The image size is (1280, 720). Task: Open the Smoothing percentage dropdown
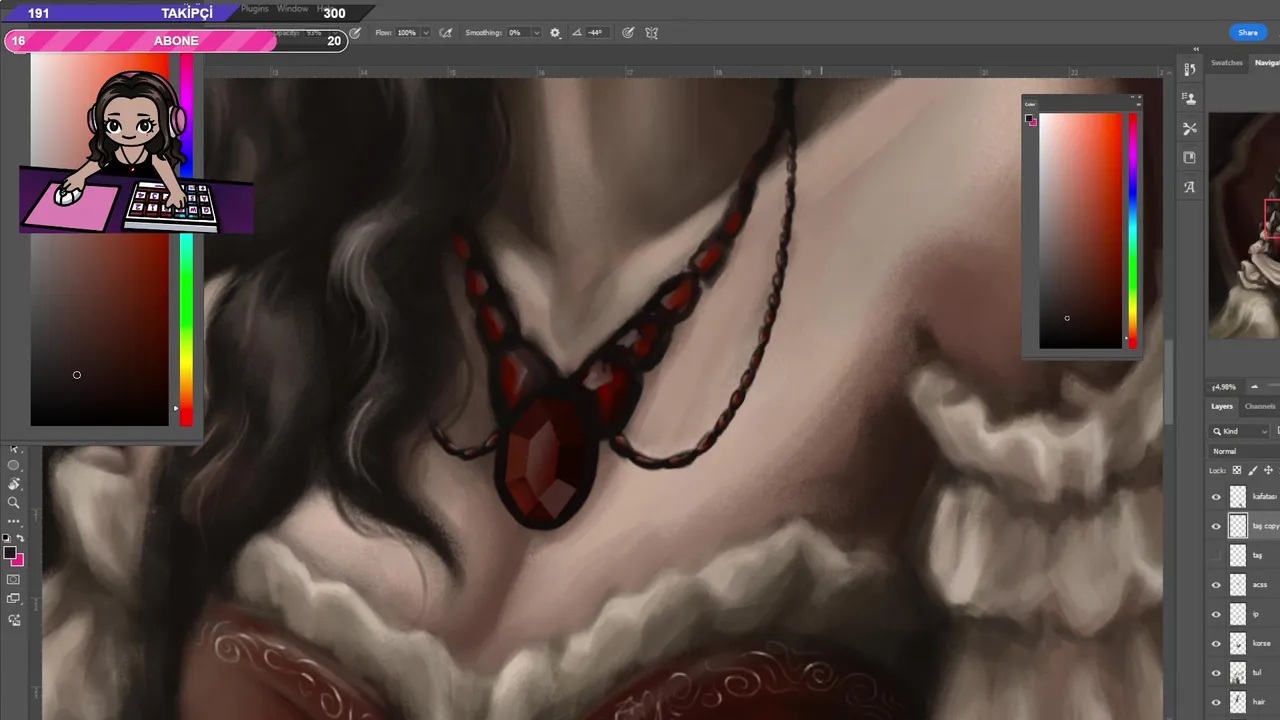[x=536, y=33]
